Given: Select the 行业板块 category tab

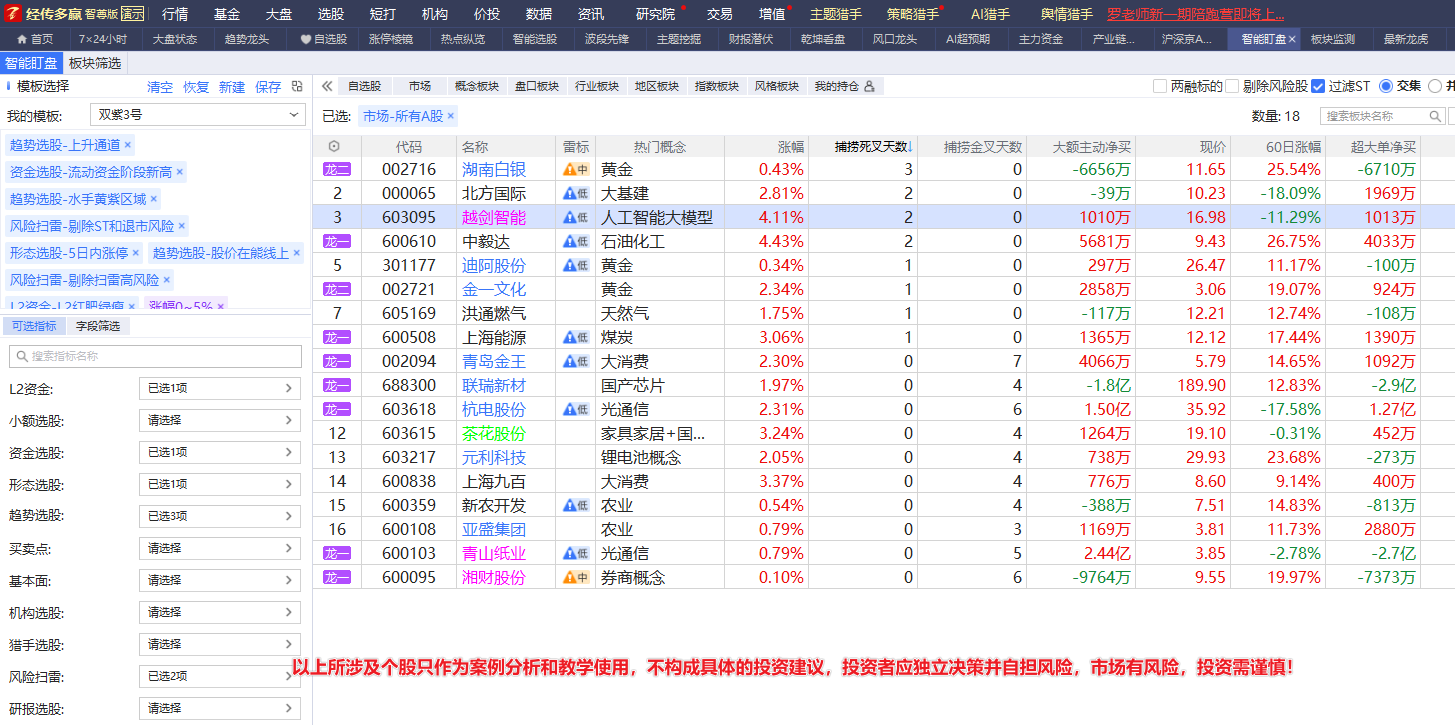Looking at the screenshot, I should [596, 86].
